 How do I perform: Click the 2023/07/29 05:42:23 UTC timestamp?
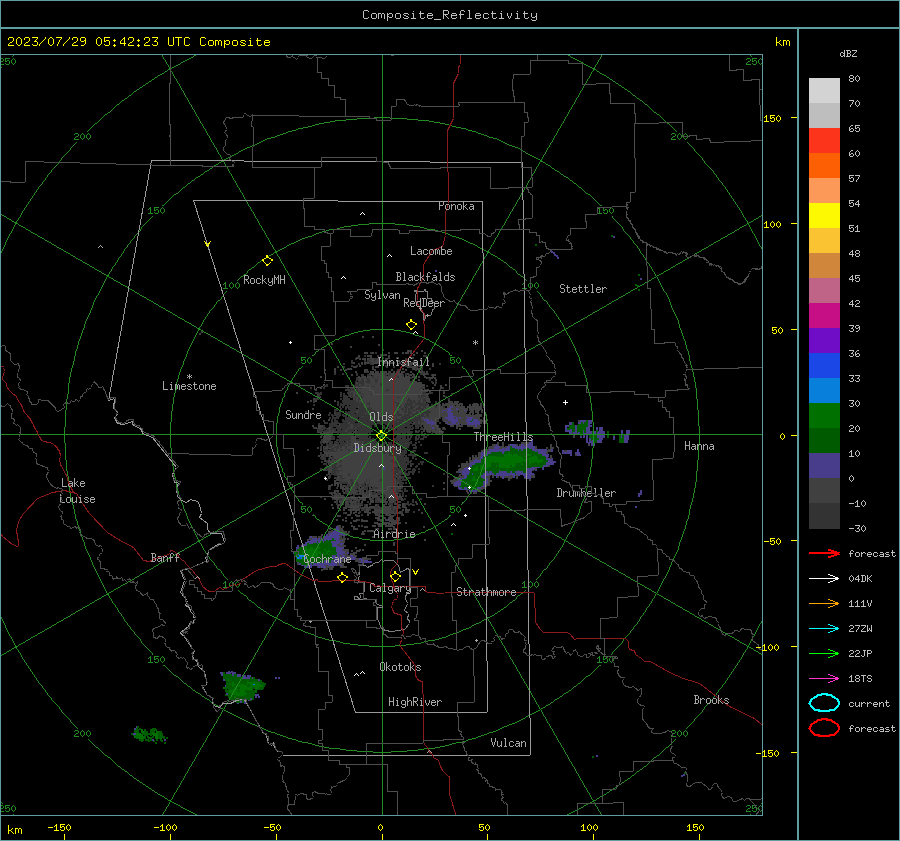(138, 42)
